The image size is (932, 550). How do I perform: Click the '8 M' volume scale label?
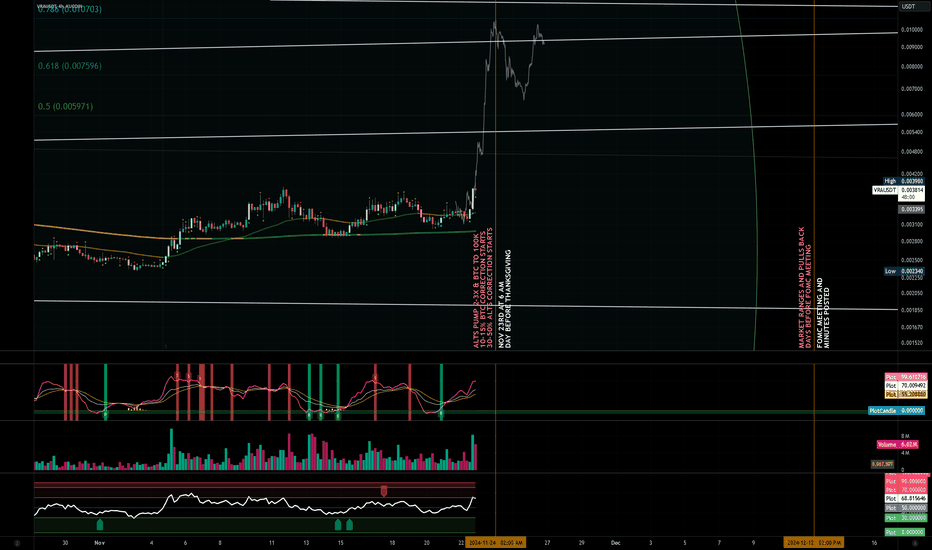[x=905, y=436]
